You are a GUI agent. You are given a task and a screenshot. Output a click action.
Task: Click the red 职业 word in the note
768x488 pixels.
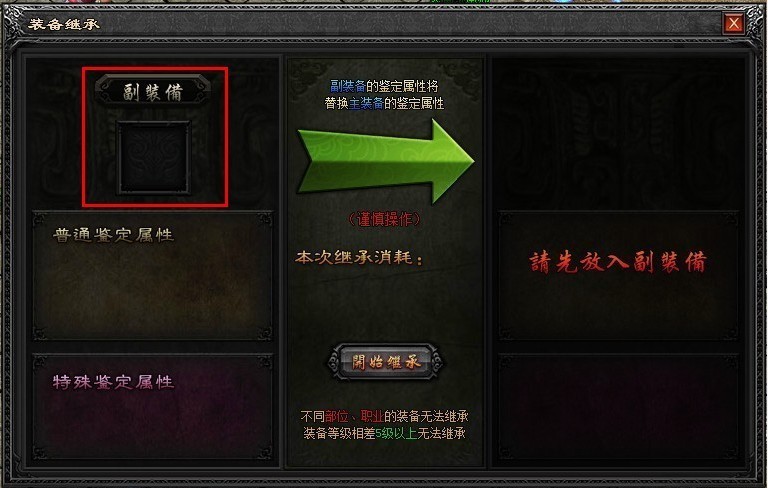coord(372,416)
